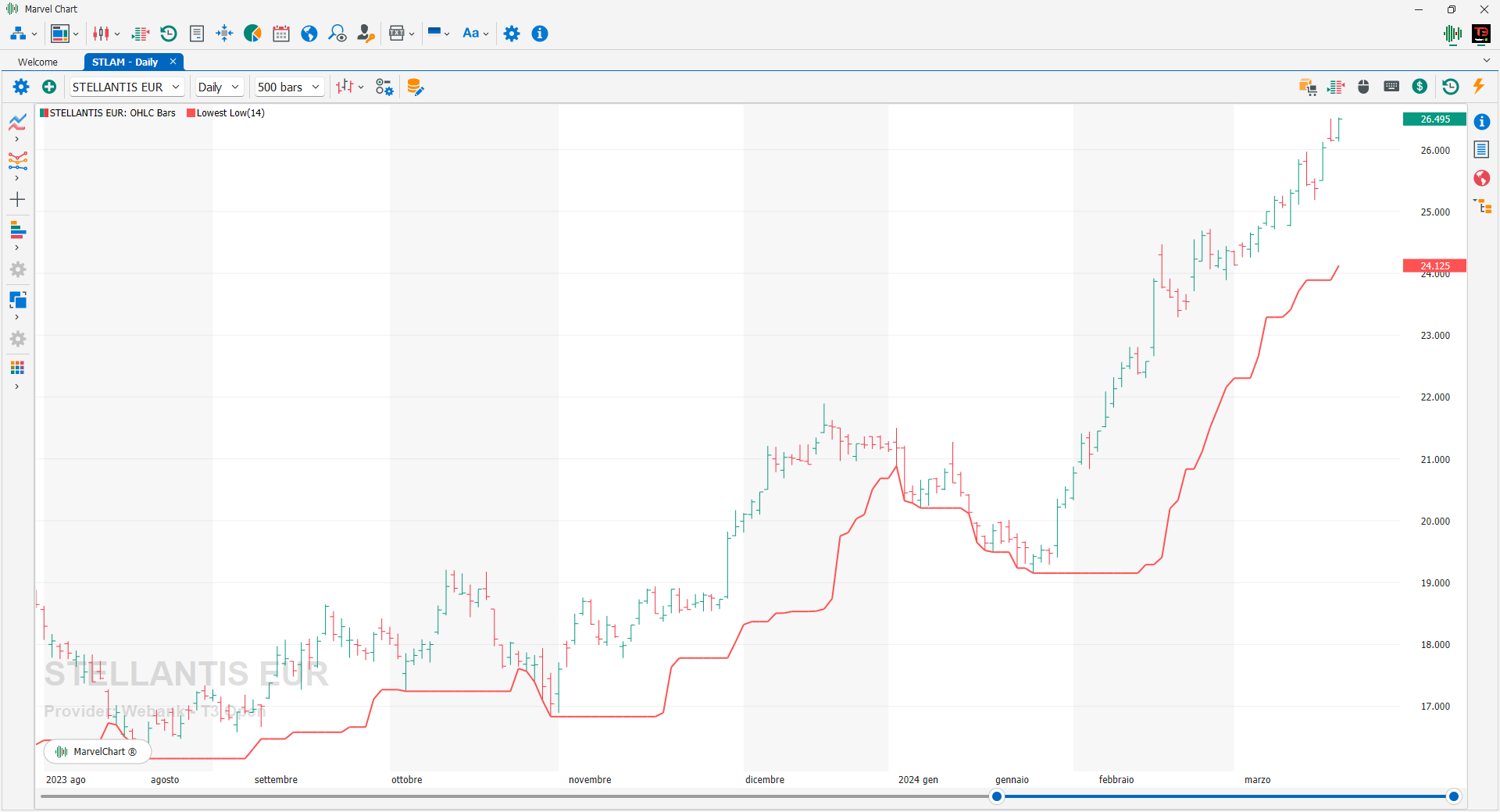
Task: Open the document notes icon in top toolbar
Action: tap(197, 34)
